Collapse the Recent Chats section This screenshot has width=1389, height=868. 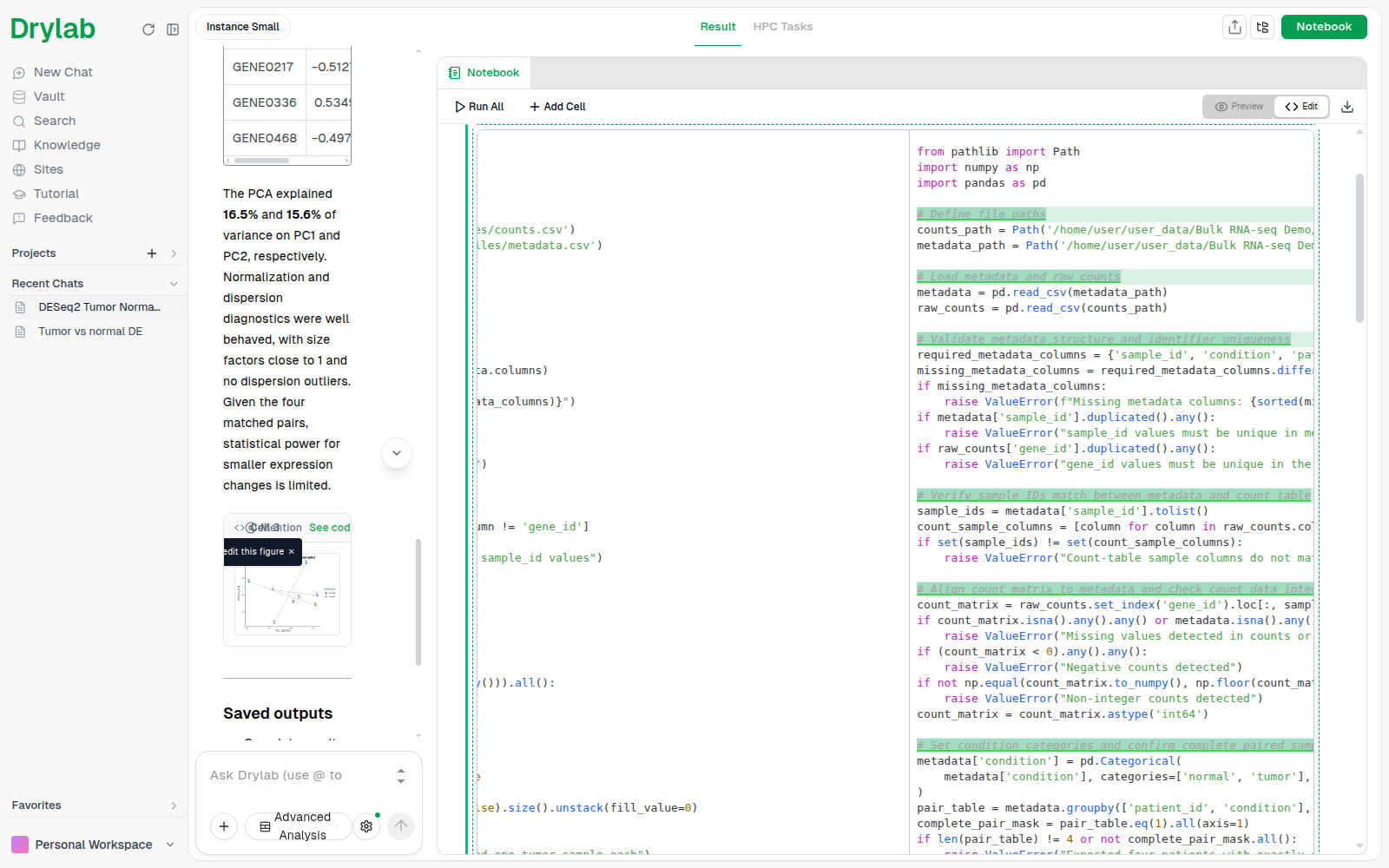tap(174, 284)
